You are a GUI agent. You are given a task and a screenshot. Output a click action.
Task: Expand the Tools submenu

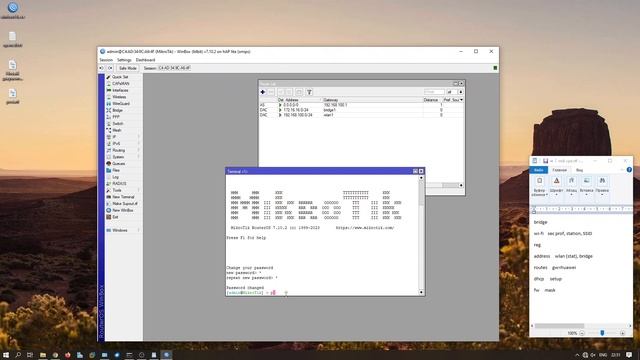tap(123, 190)
